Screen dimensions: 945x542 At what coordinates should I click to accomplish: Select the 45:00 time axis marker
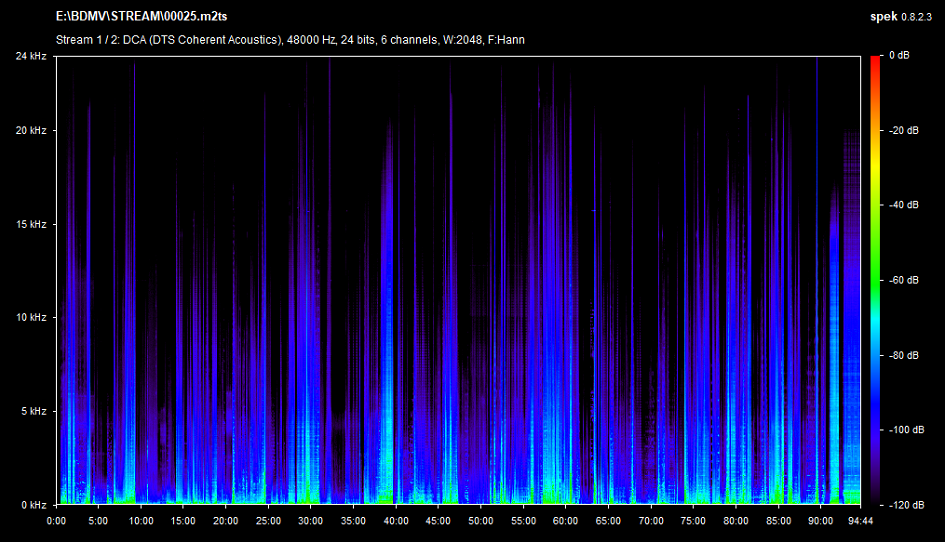pyautogui.click(x=438, y=520)
